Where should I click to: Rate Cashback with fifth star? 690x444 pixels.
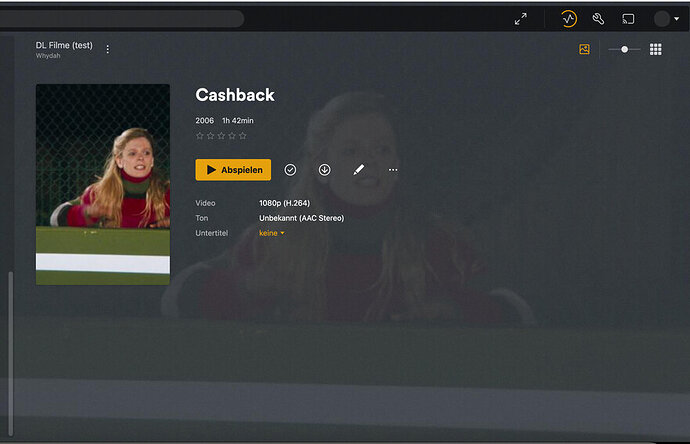click(242, 136)
